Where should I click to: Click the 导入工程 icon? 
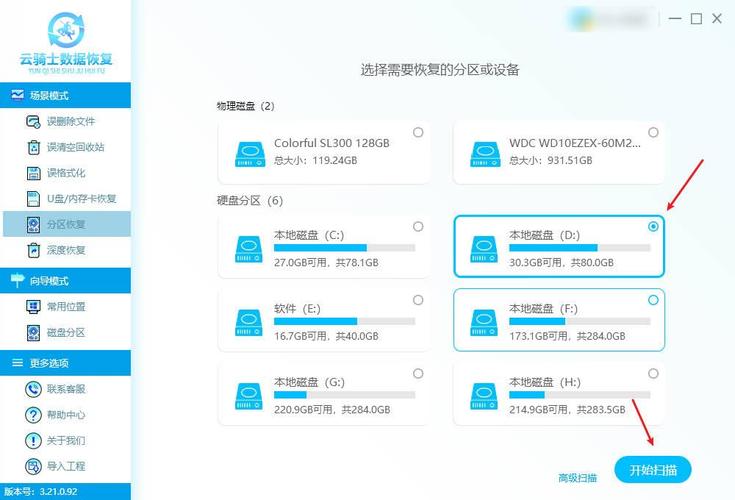coord(33,466)
